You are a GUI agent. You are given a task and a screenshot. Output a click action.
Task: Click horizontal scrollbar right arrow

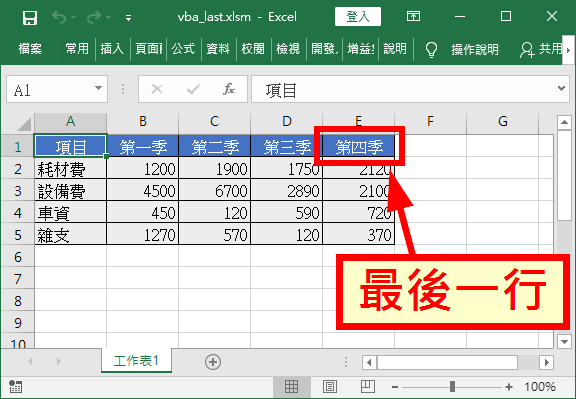tap(546, 363)
